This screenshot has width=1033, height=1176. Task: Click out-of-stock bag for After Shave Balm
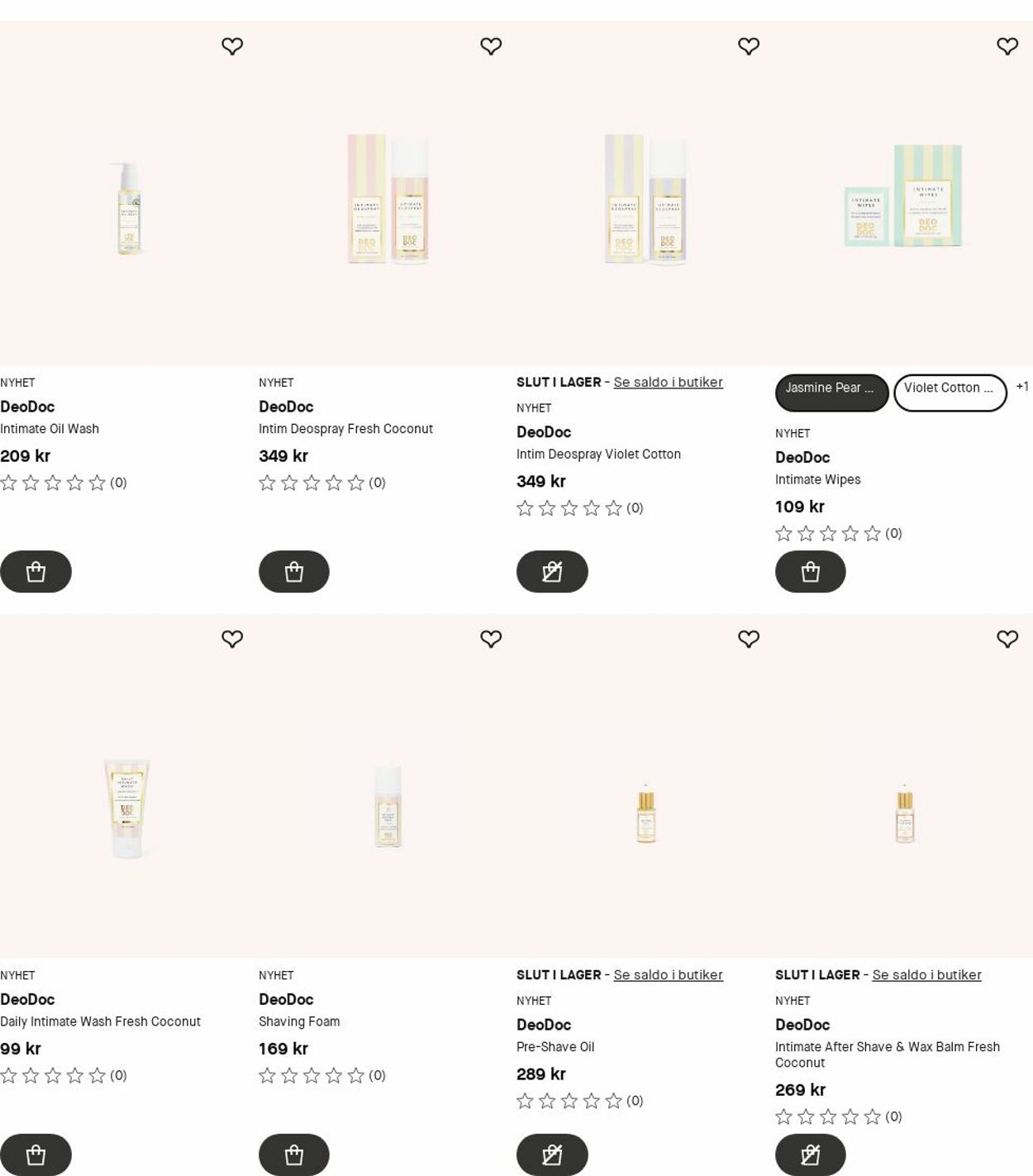pyautogui.click(x=811, y=1155)
